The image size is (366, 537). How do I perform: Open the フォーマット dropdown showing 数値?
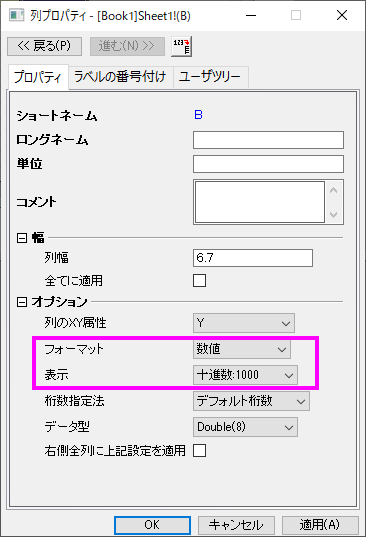(242, 349)
